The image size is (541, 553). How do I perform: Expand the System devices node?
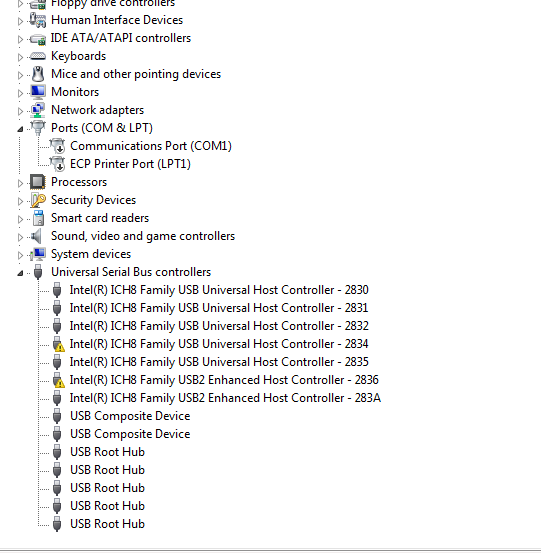(20, 255)
